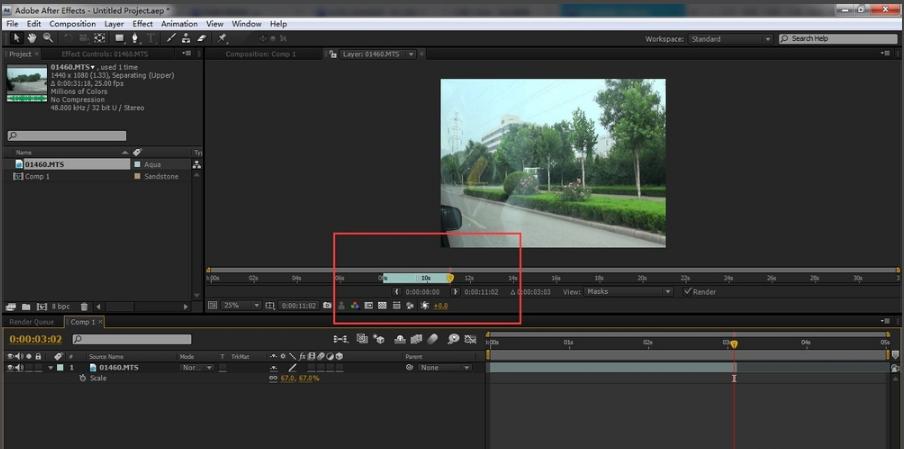Click 8 bpc color depth button

(60, 307)
